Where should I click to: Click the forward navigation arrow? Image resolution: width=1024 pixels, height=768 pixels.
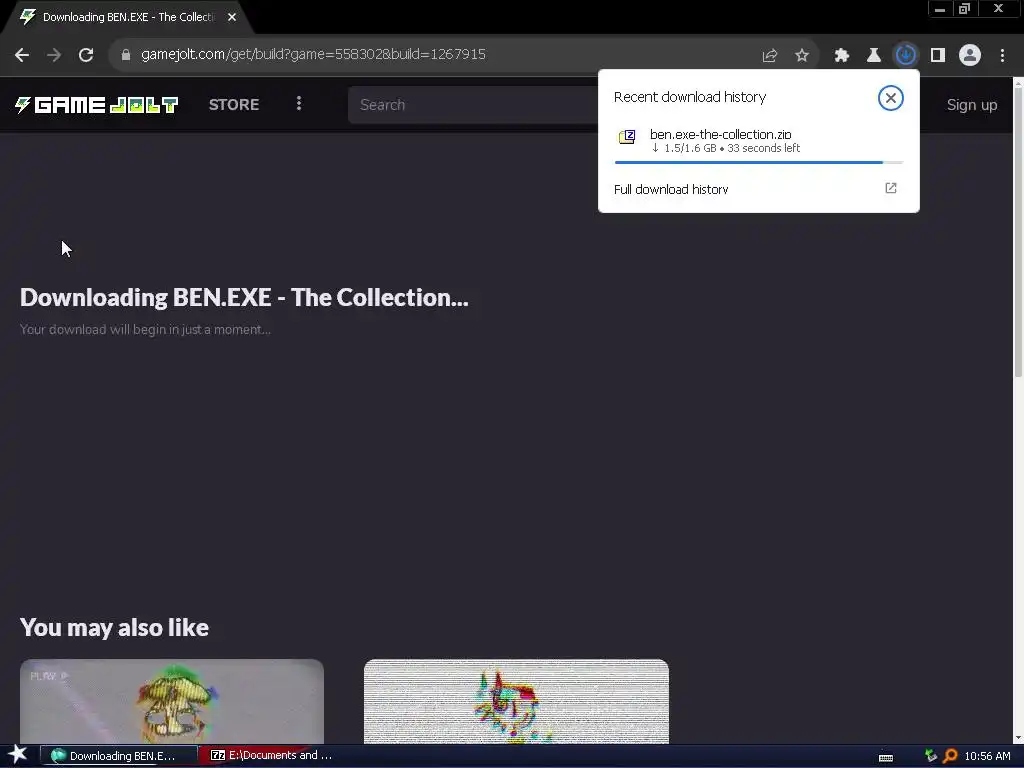point(54,55)
